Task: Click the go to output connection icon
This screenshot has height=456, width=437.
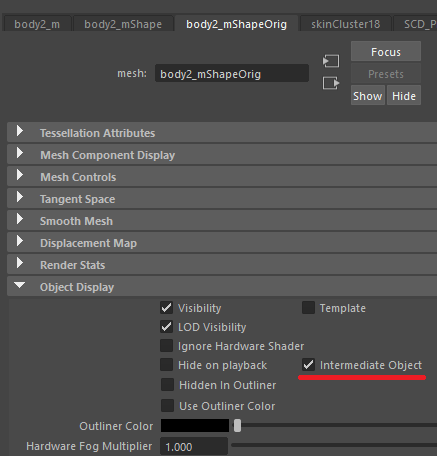Action: (331, 83)
